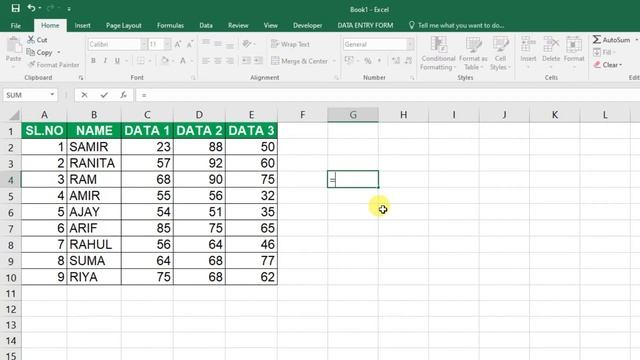Image resolution: width=640 pixels, height=360 pixels.
Task: Click Enter checkmark in formula bar
Action: 104,95
